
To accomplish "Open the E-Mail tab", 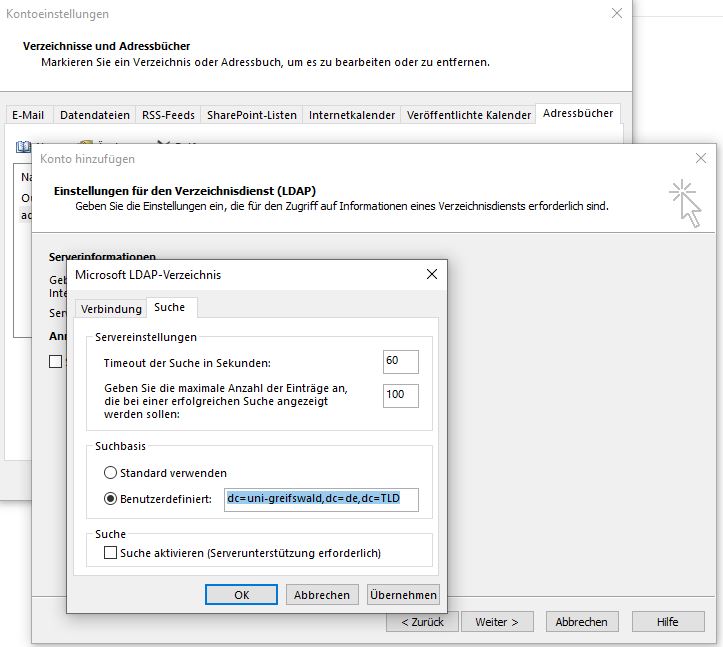I will pos(28,115).
